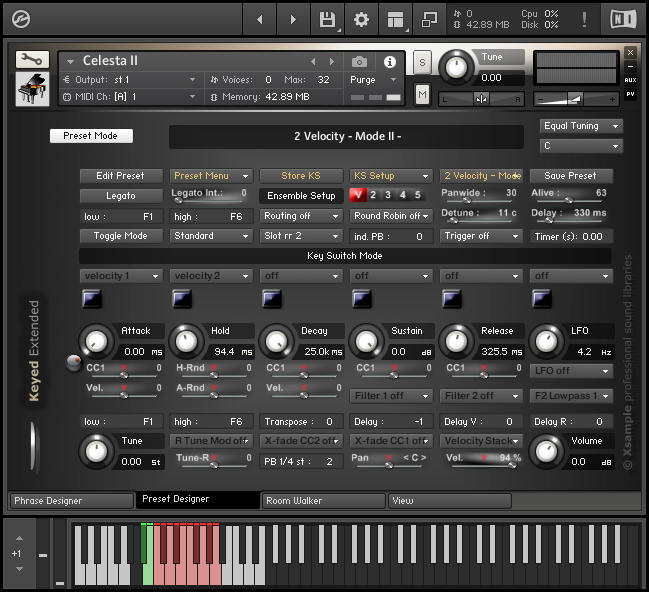Click the Toggle Mode button
Screen dimensions: 649x592
click(x=121, y=236)
